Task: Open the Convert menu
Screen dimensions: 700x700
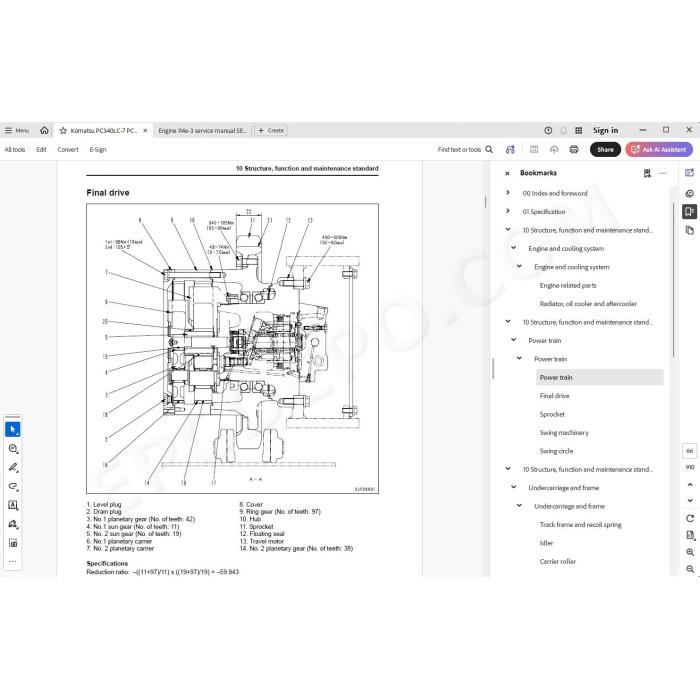Action: click(68, 150)
